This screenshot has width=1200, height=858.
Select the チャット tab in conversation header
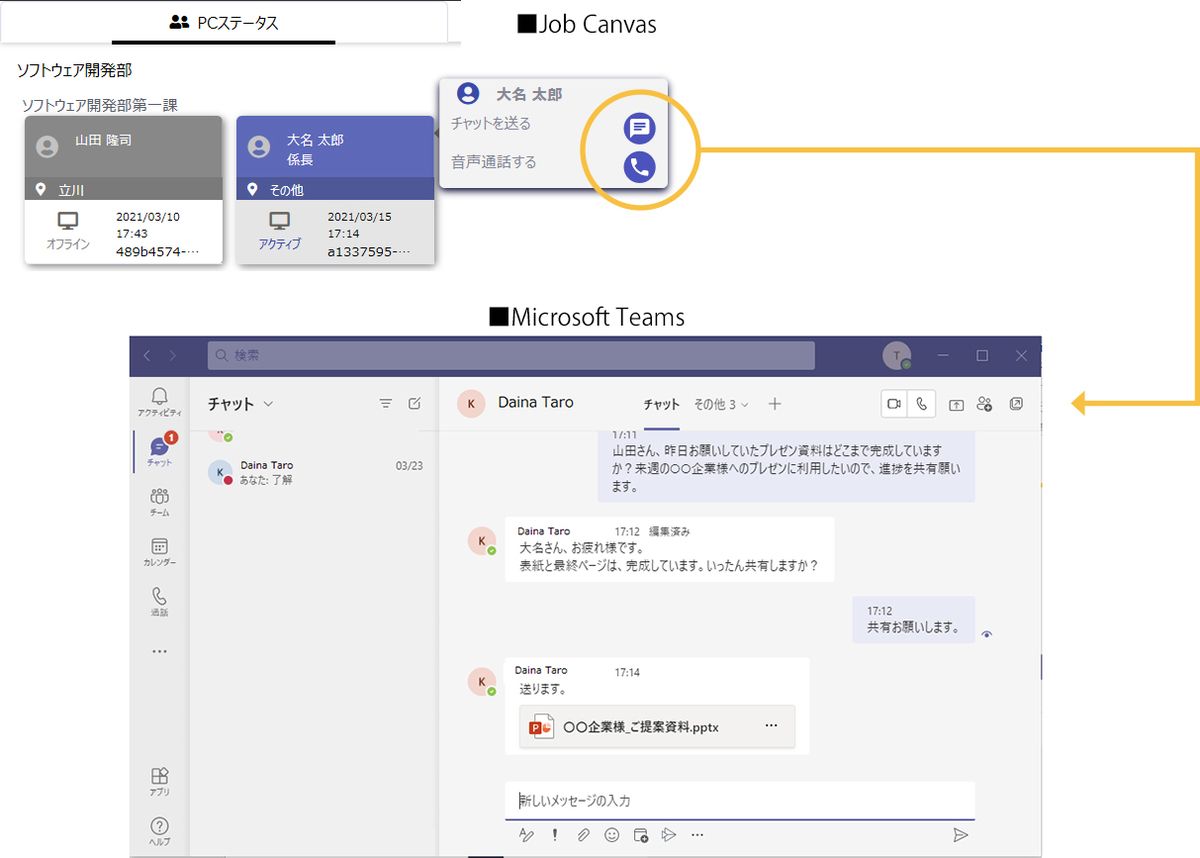tap(661, 404)
